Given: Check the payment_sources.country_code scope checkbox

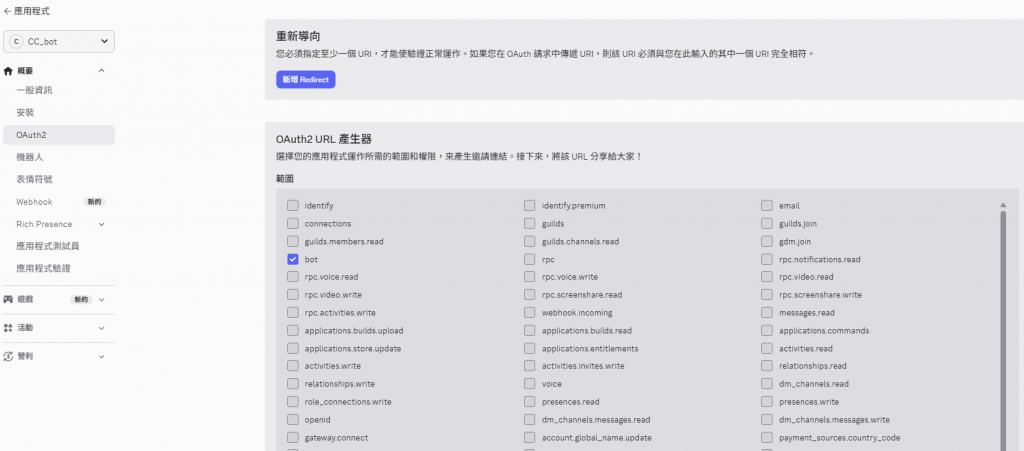Looking at the screenshot, I should (x=767, y=437).
